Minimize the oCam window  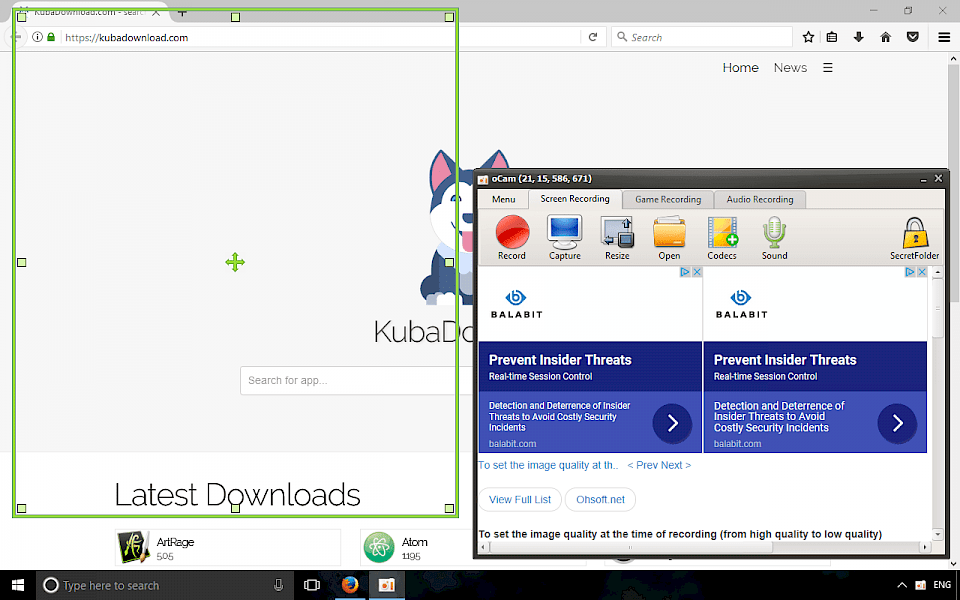pos(923,179)
